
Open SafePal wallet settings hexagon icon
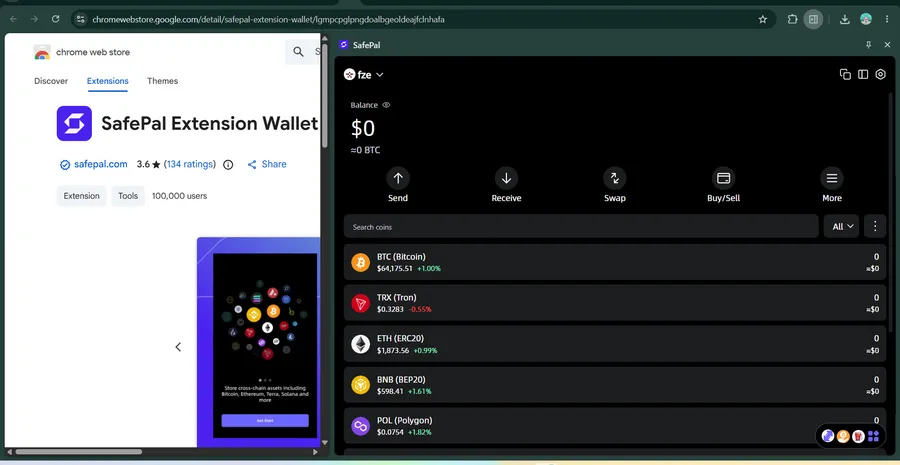880,75
